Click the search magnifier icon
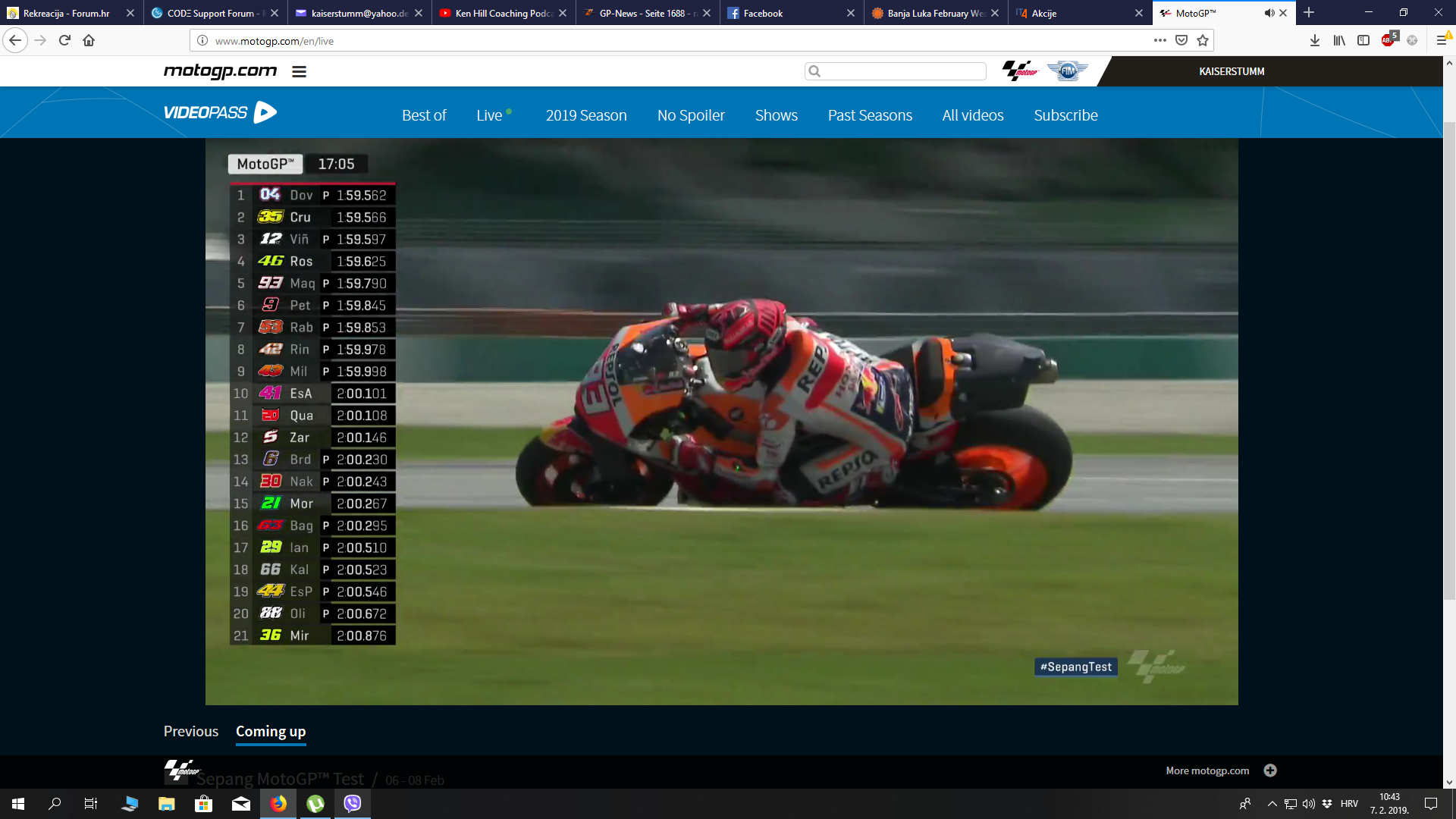The width and height of the screenshot is (1456, 819). pos(814,71)
